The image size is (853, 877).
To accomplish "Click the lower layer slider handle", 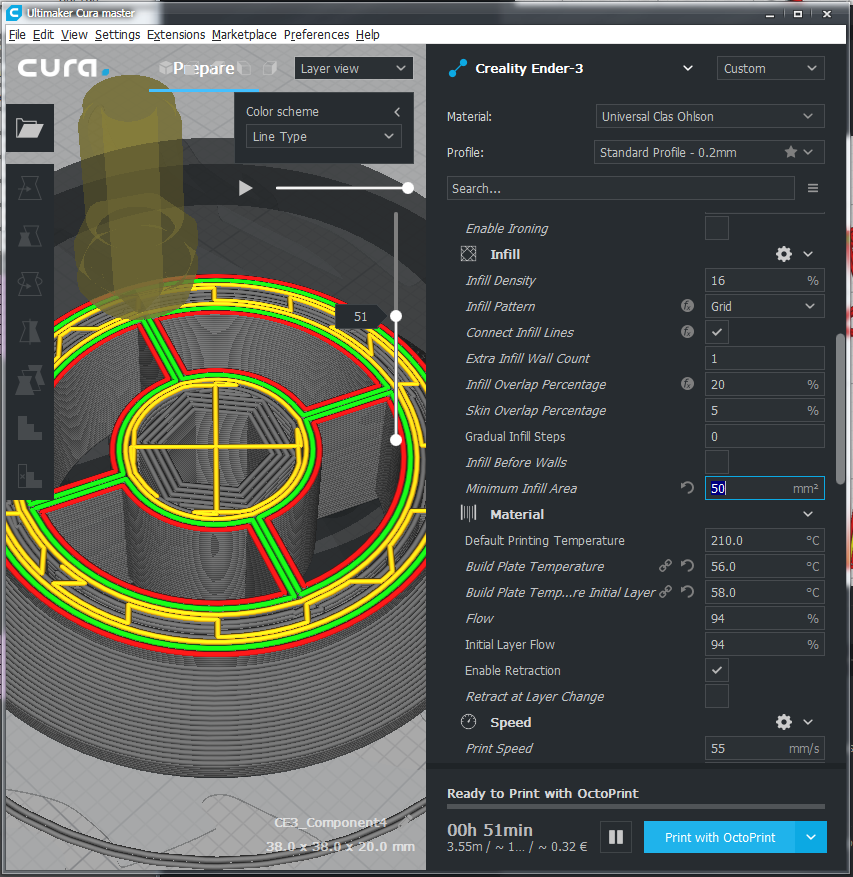I will coord(396,440).
